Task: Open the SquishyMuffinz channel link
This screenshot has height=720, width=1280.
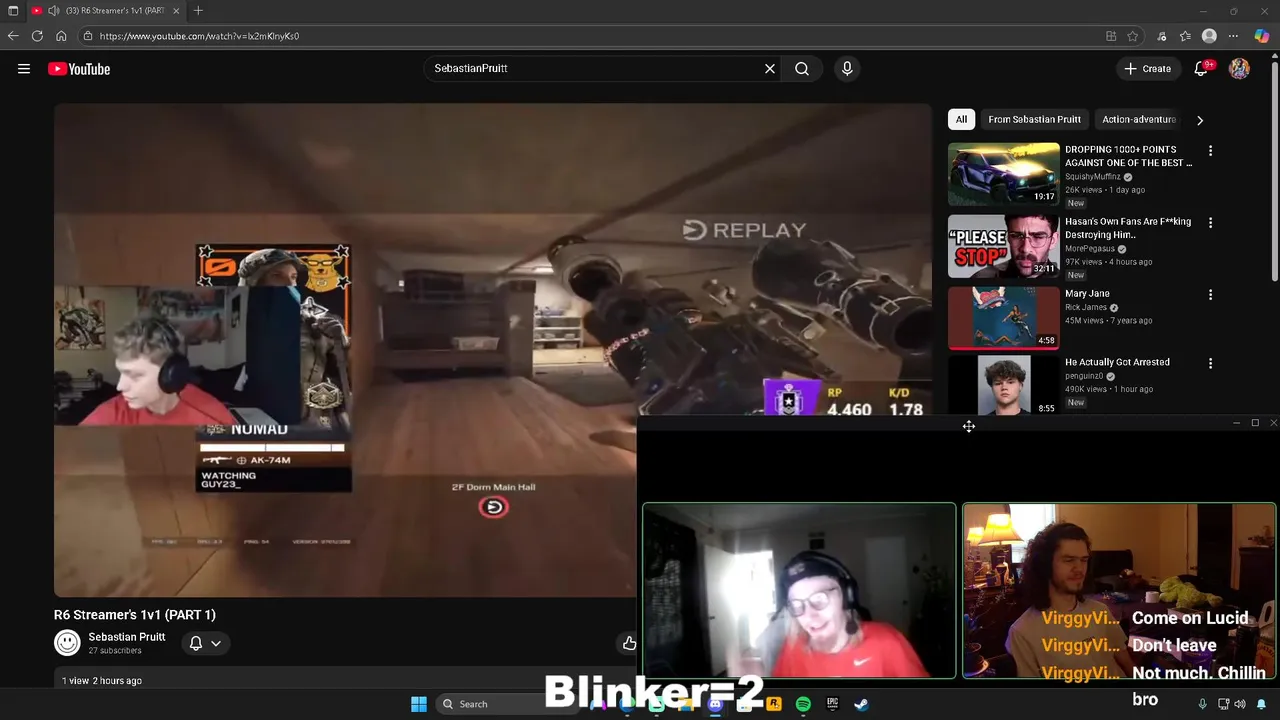Action: 1092,177
